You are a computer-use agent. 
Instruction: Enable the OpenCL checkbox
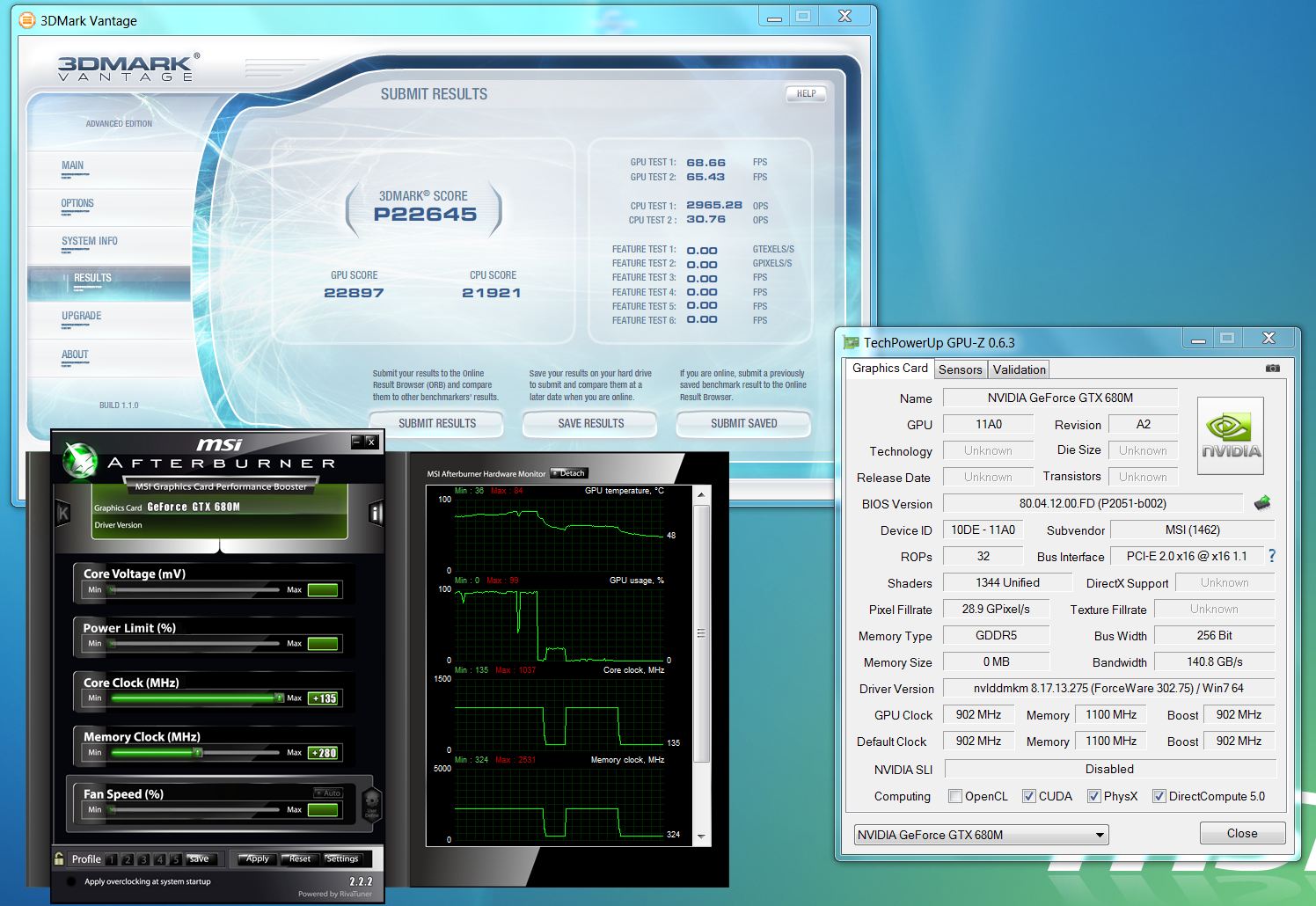click(954, 796)
